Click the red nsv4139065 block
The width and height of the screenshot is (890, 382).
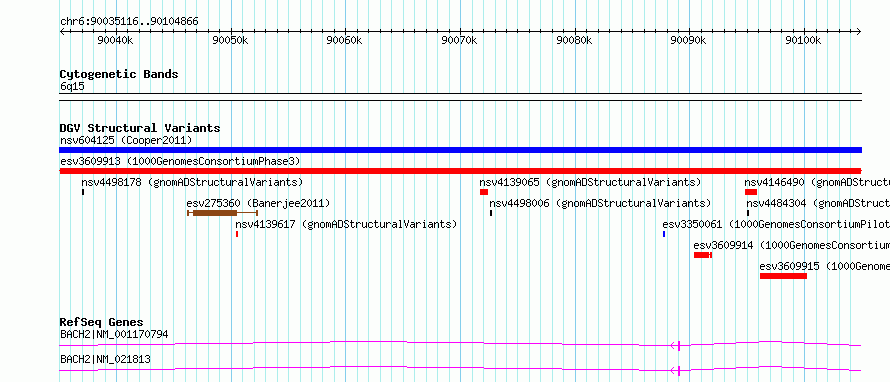[484, 192]
